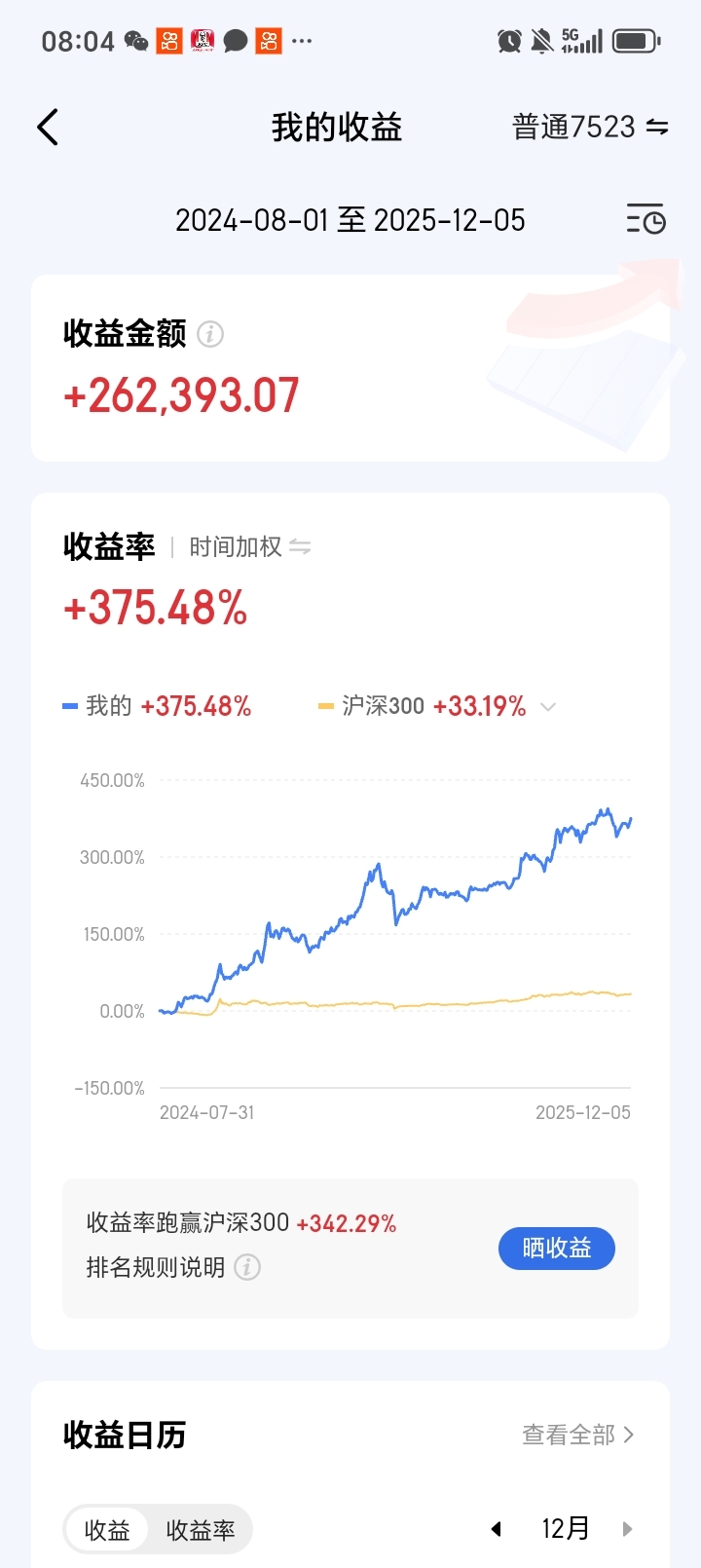Go to previous month in calendar

497,1529
